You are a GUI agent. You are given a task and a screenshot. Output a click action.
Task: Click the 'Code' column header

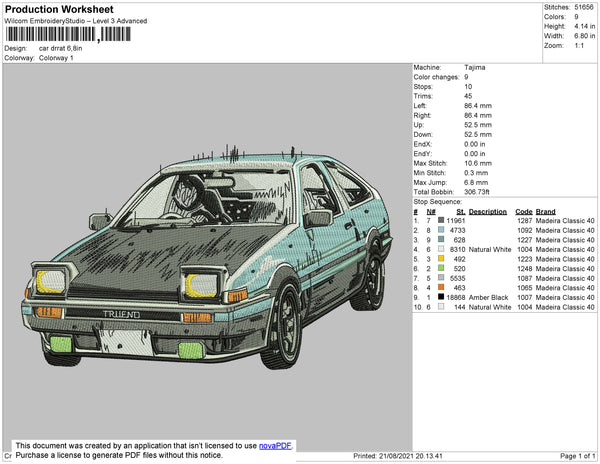pos(524,212)
